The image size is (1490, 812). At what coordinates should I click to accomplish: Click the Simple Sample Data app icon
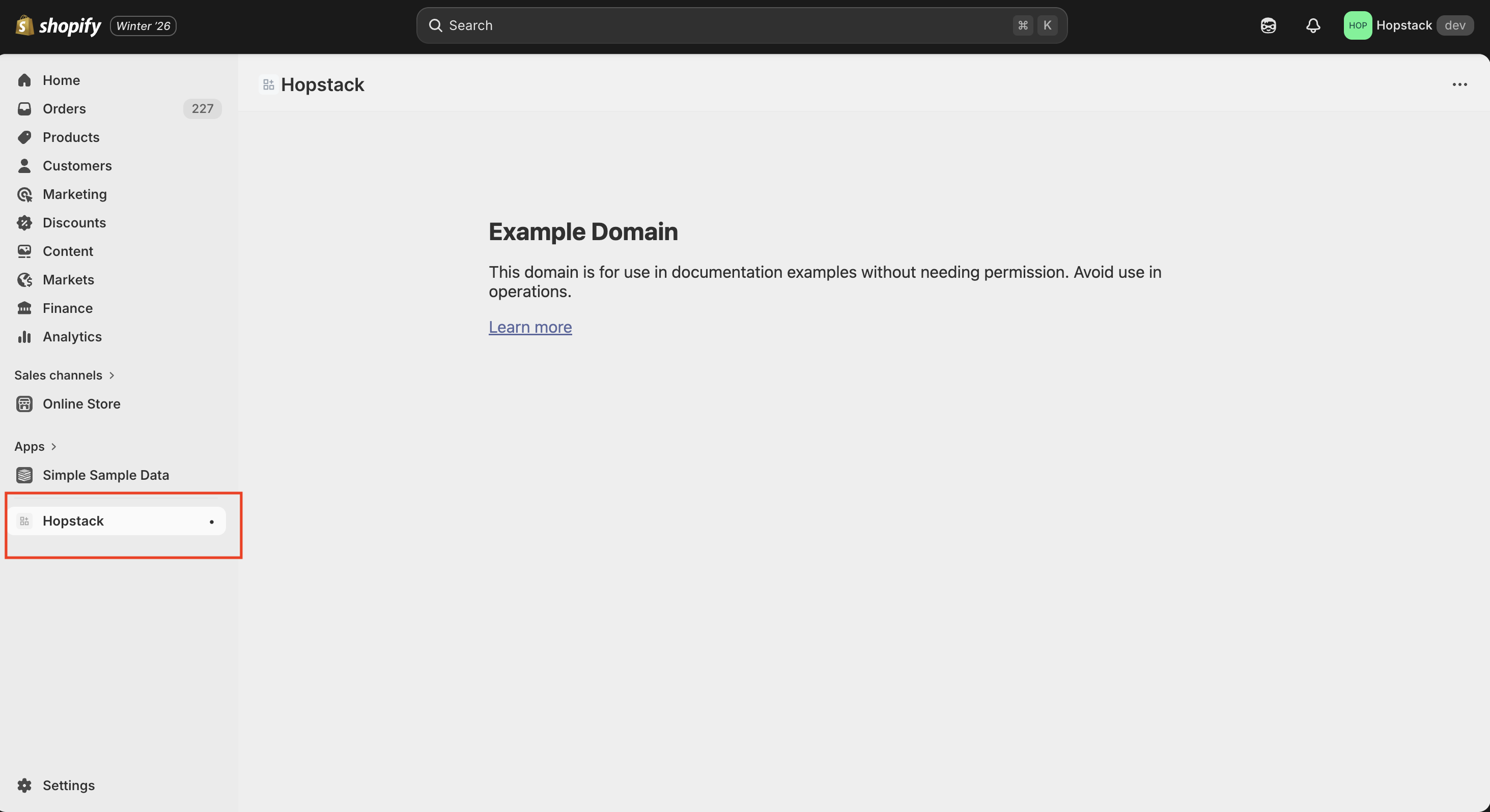[24, 475]
